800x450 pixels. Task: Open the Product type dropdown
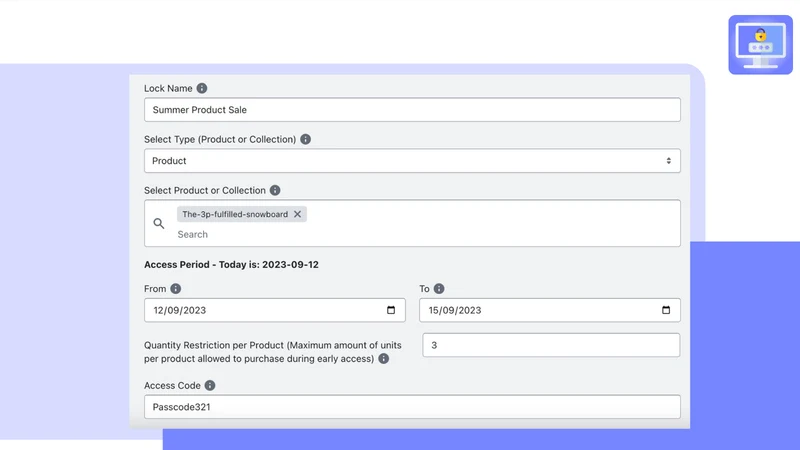[412, 161]
